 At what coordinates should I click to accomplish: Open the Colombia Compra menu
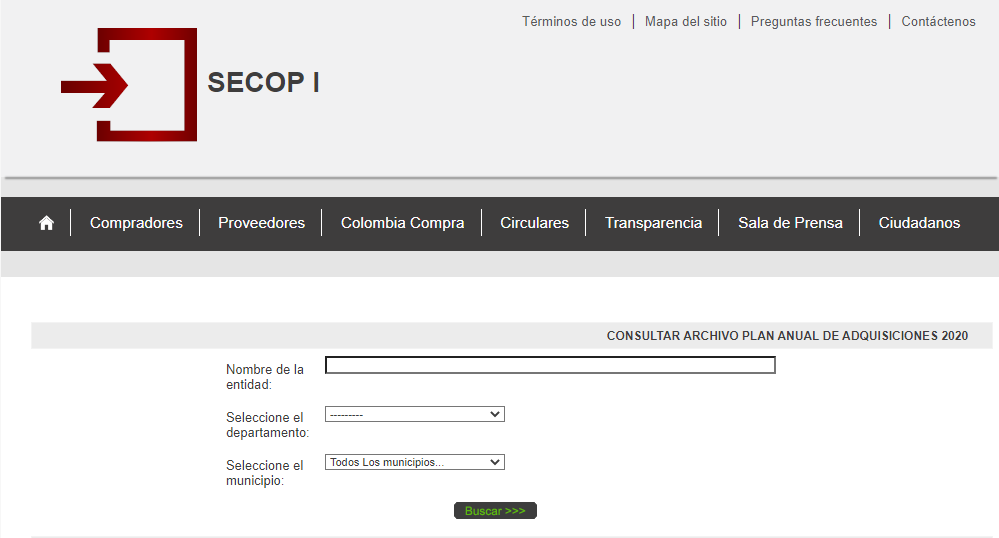(402, 223)
